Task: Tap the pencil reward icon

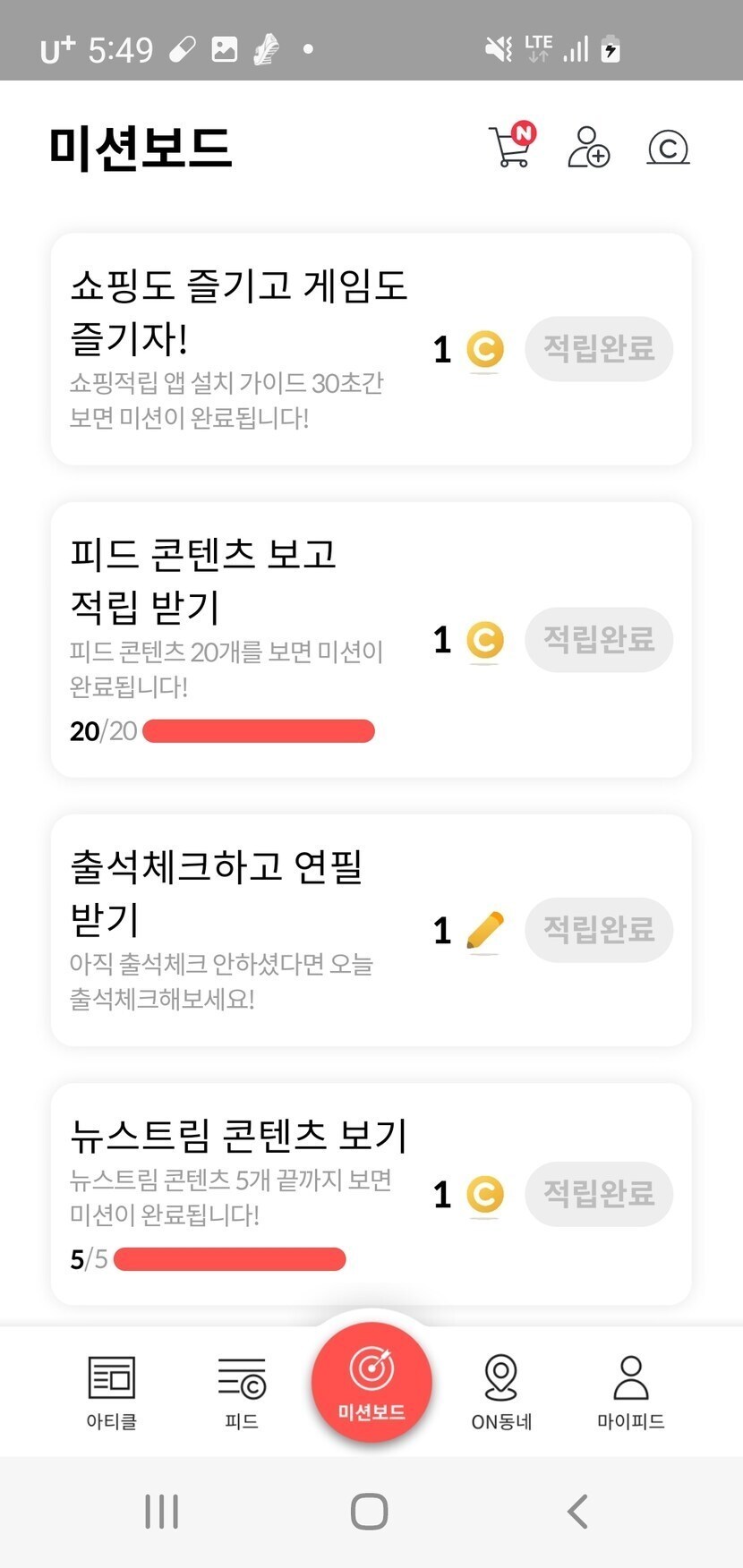Action: tap(485, 930)
